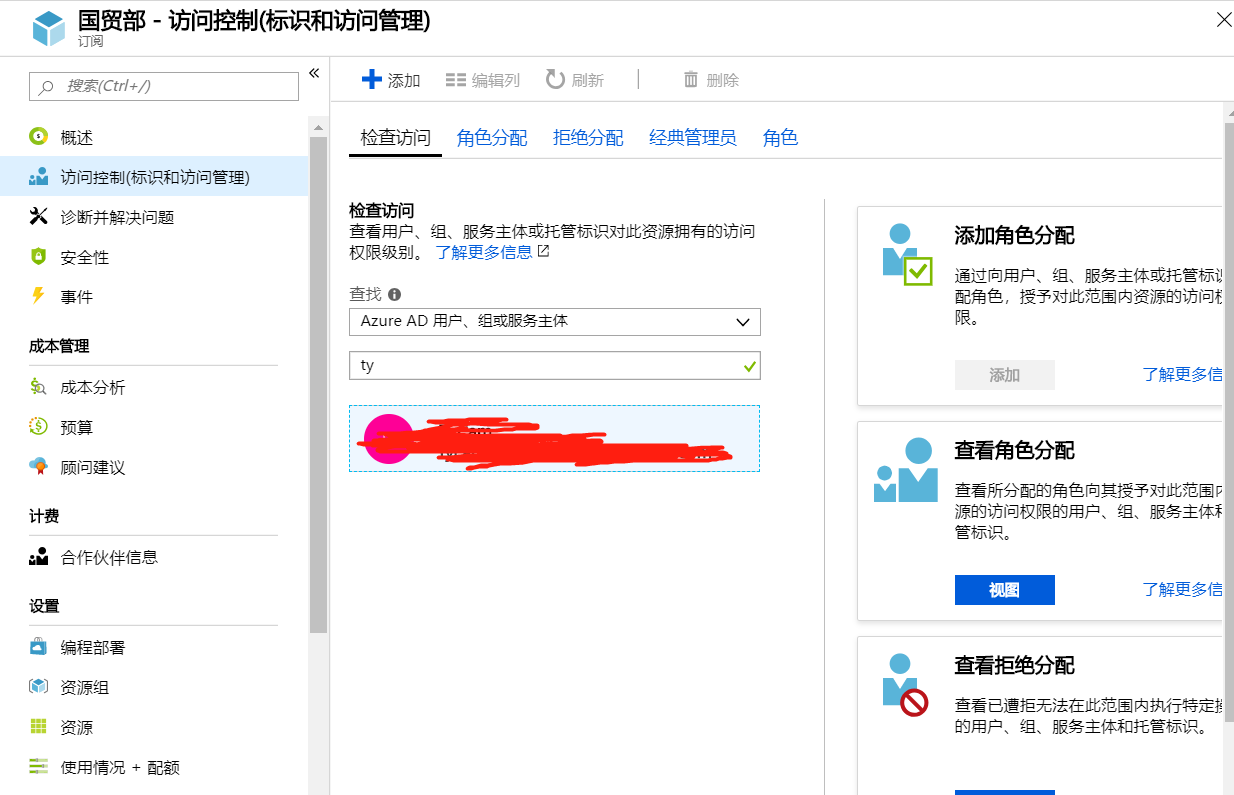The width and height of the screenshot is (1234, 795).
Task: Click the 成本分析 icon
Action: point(39,387)
